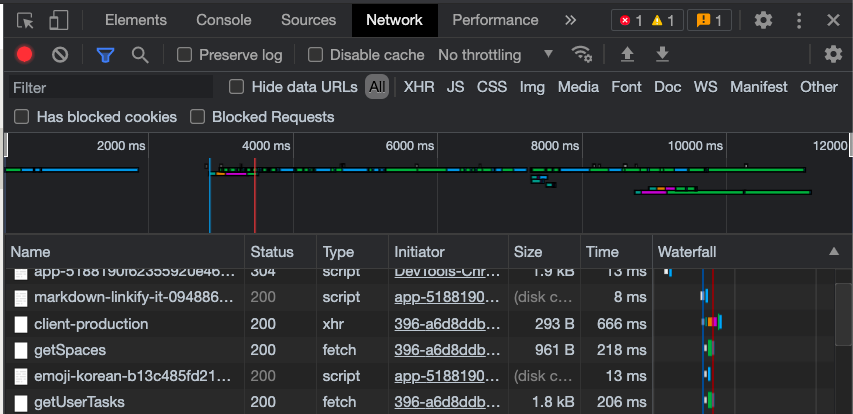Toggle the device toolbar icon
The image size is (853, 414).
click(58, 21)
